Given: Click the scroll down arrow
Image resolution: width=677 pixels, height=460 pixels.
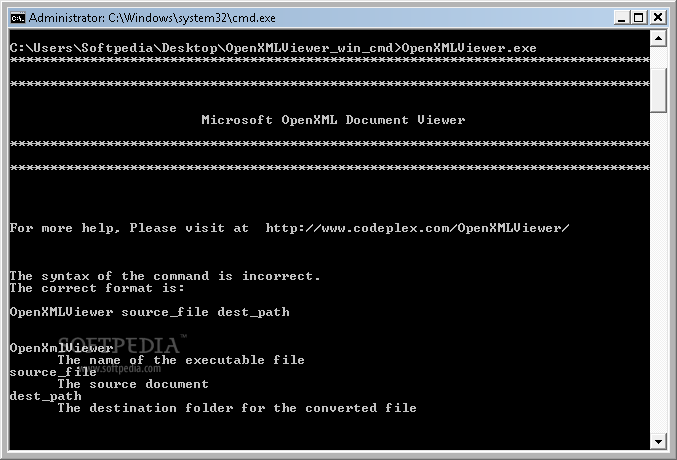Looking at the screenshot, I should [x=659, y=441].
